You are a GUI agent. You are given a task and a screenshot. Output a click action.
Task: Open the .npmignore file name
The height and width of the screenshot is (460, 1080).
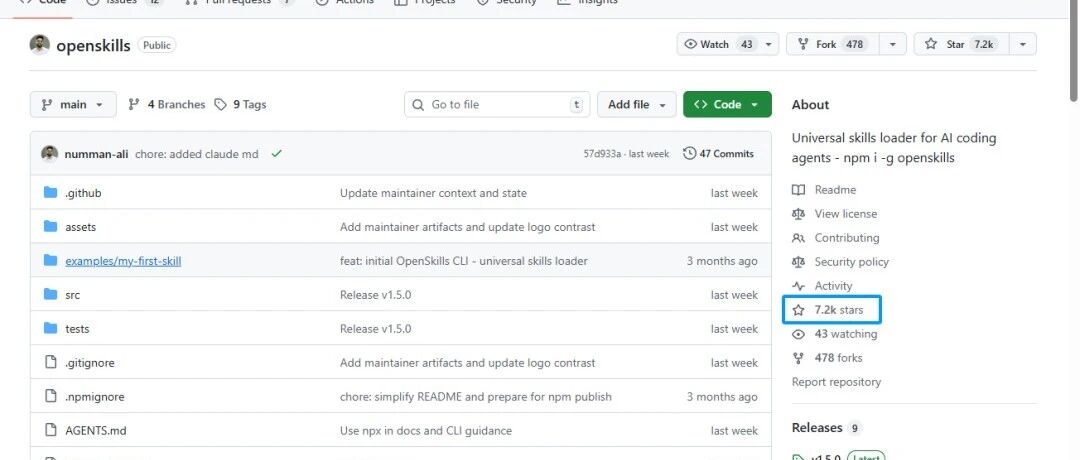95,397
